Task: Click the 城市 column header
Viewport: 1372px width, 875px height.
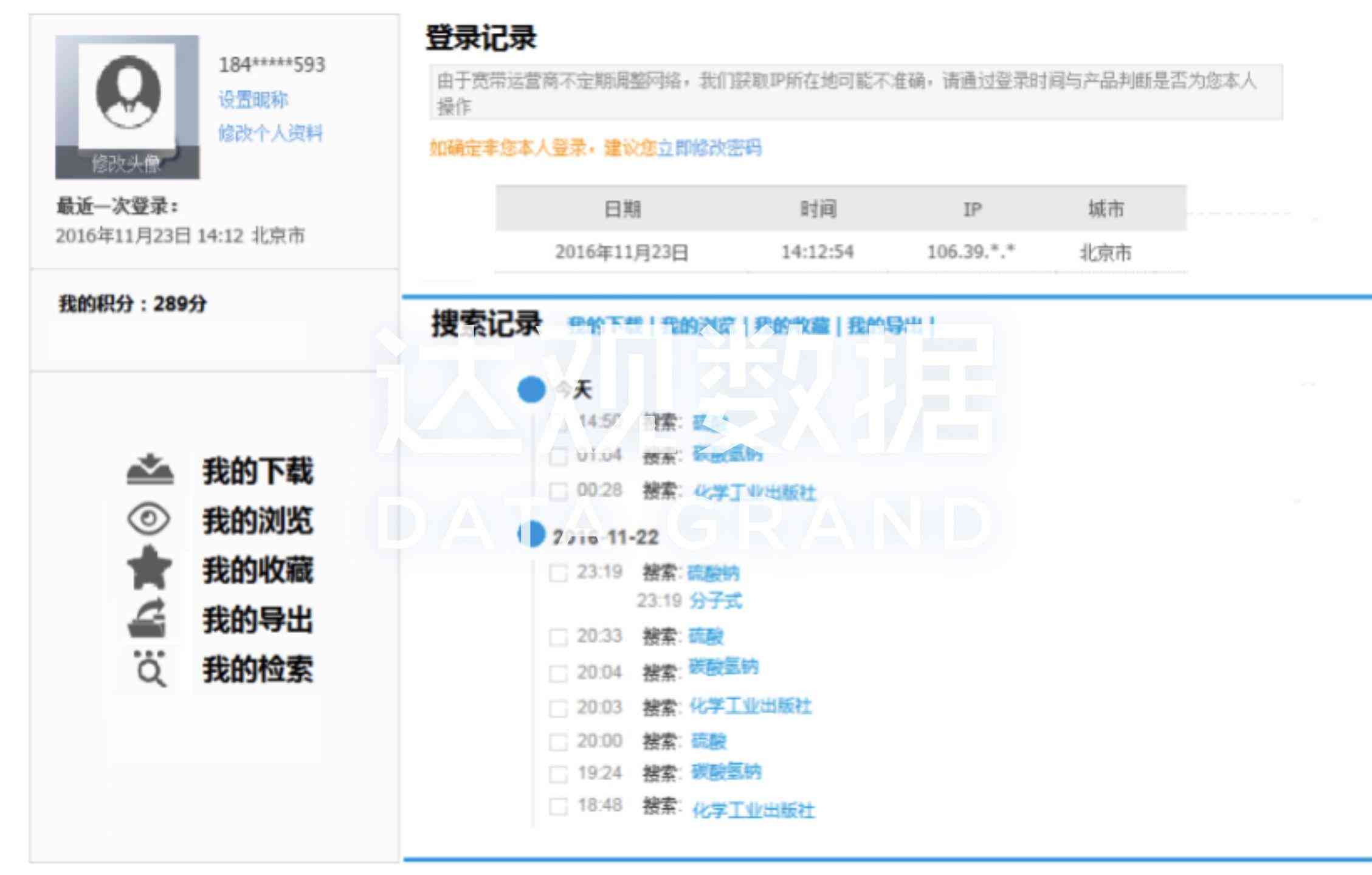Action: coord(1106,209)
